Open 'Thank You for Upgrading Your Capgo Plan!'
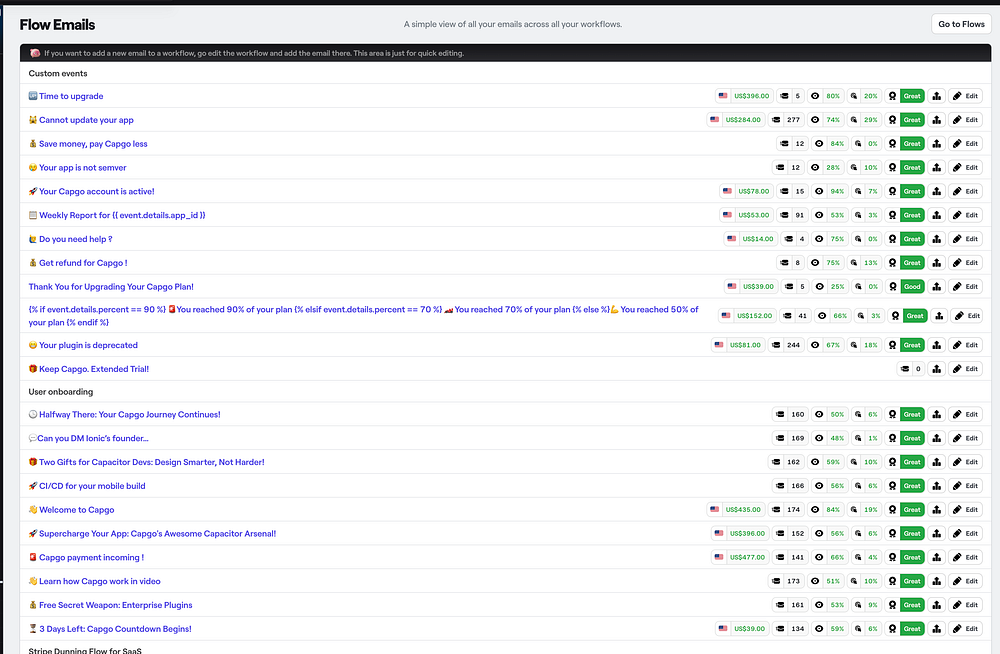This screenshot has width=1000, height=654. pos(111,287)
